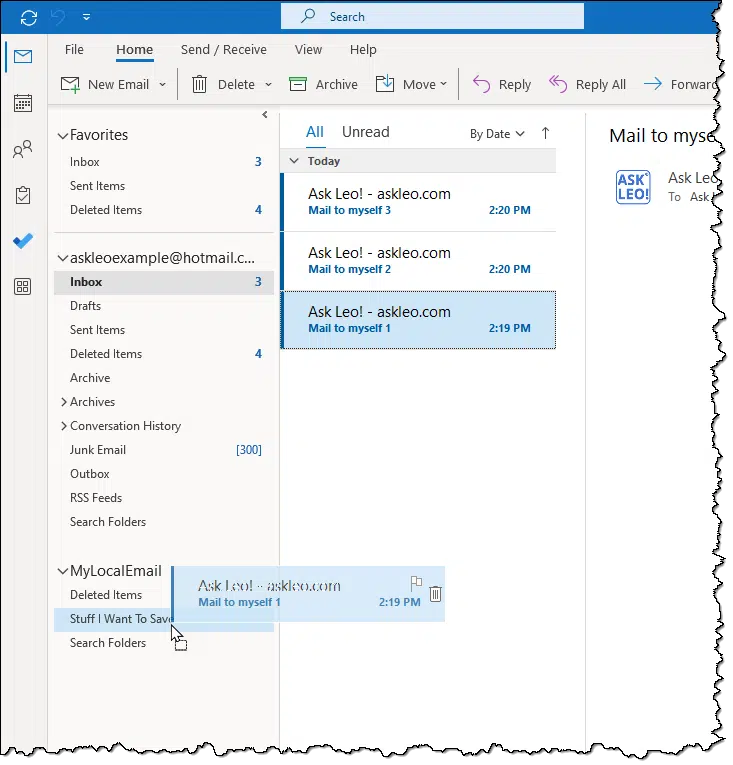Select the account's bold Inbox folder

coord(163,282)
